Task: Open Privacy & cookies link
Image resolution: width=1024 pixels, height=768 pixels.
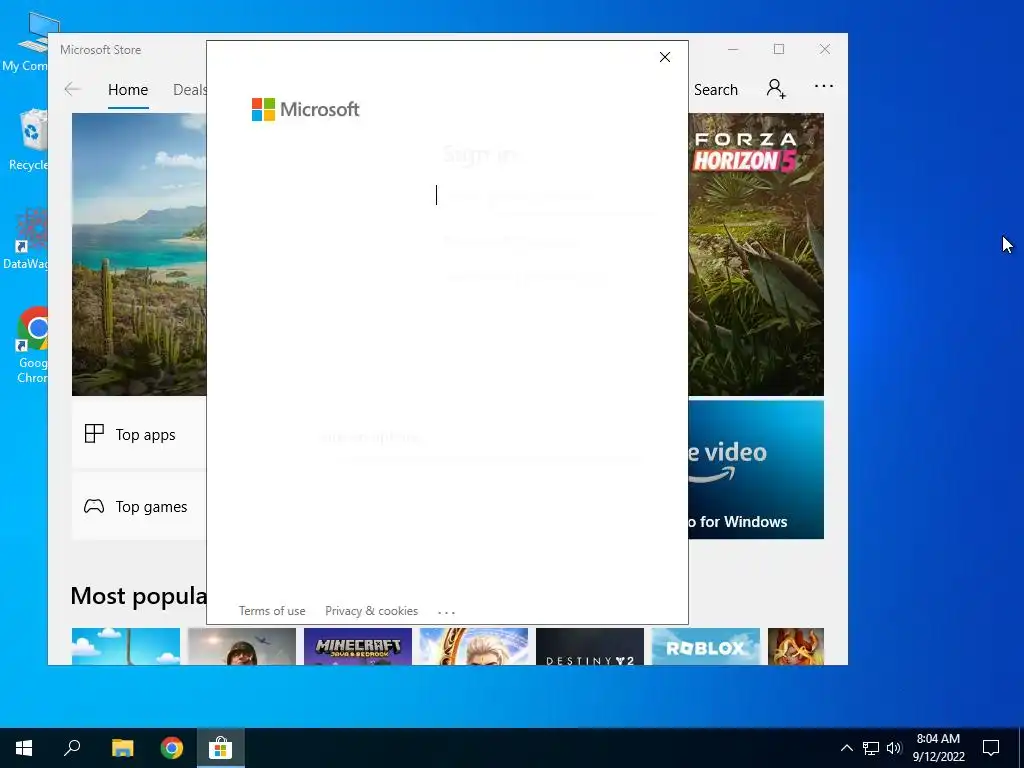Action: tap(372, 611)
